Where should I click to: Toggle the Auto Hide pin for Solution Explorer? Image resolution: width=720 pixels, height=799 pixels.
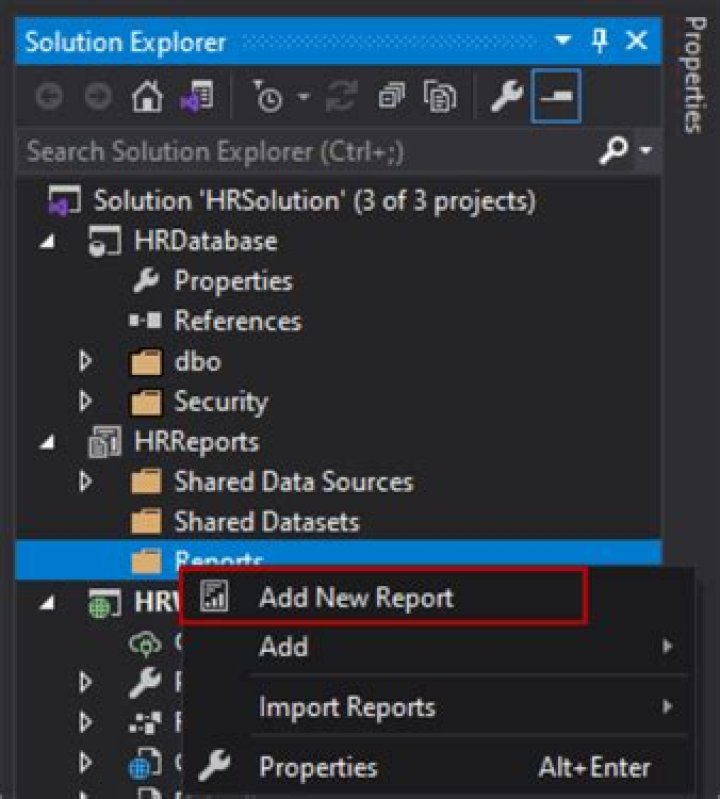(x=600, y=41)
